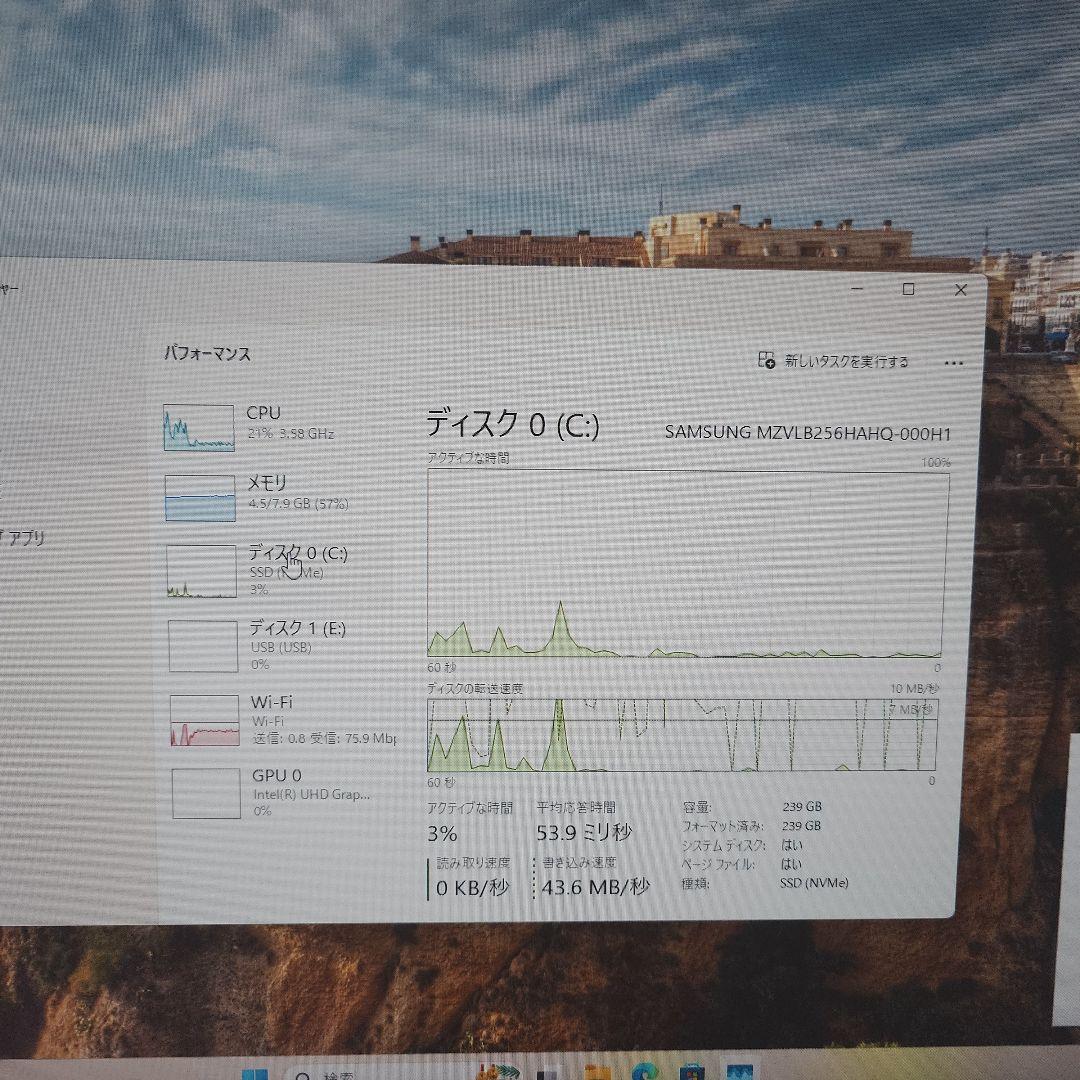Image resolution: width=1080 pixels, height=1080 pixels.
Task: Open File Explorer from the taskbar
Action: (598, 1074)
